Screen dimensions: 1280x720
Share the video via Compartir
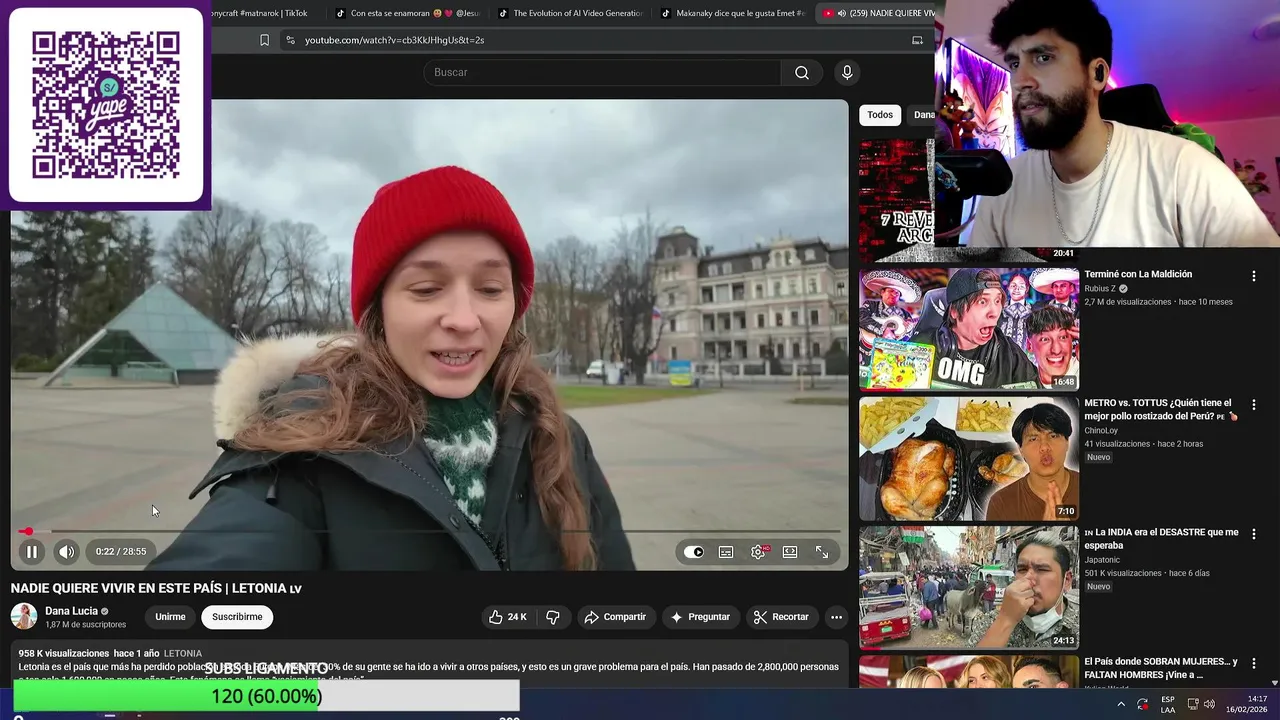tap(615, 617)
